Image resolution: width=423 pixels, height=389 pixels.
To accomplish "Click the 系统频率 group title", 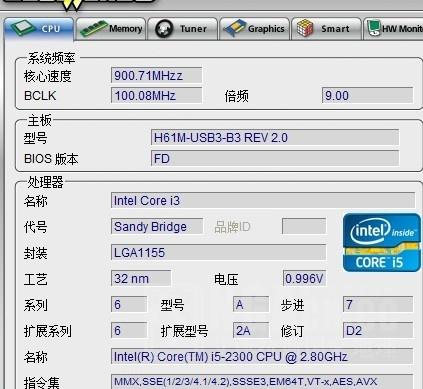I will click(51, 58).
